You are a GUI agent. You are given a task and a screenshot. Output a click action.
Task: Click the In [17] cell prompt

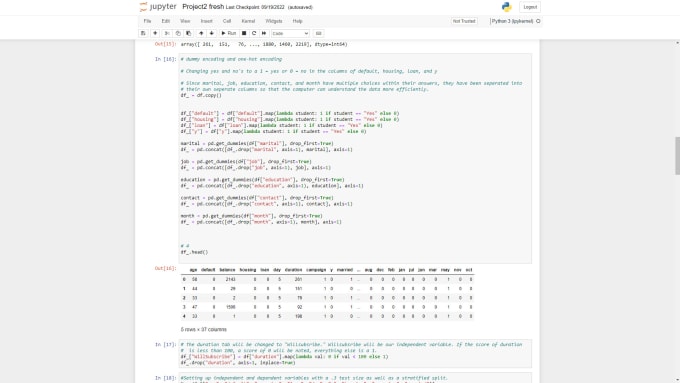166,344
